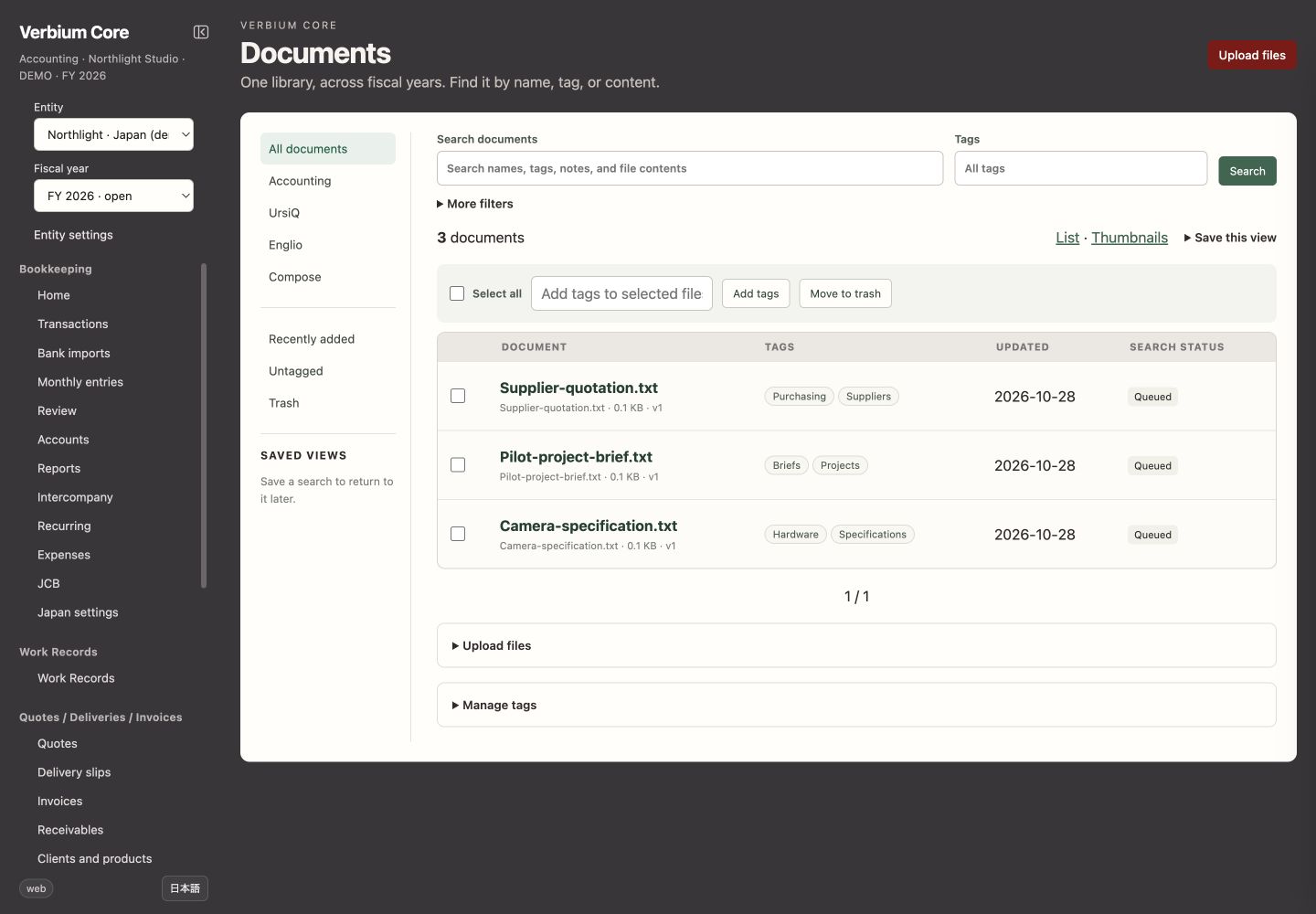Viewport: 1316px width, 914px height.
Task: Open the Fiscal year dropdown
Action: [113, 196]
